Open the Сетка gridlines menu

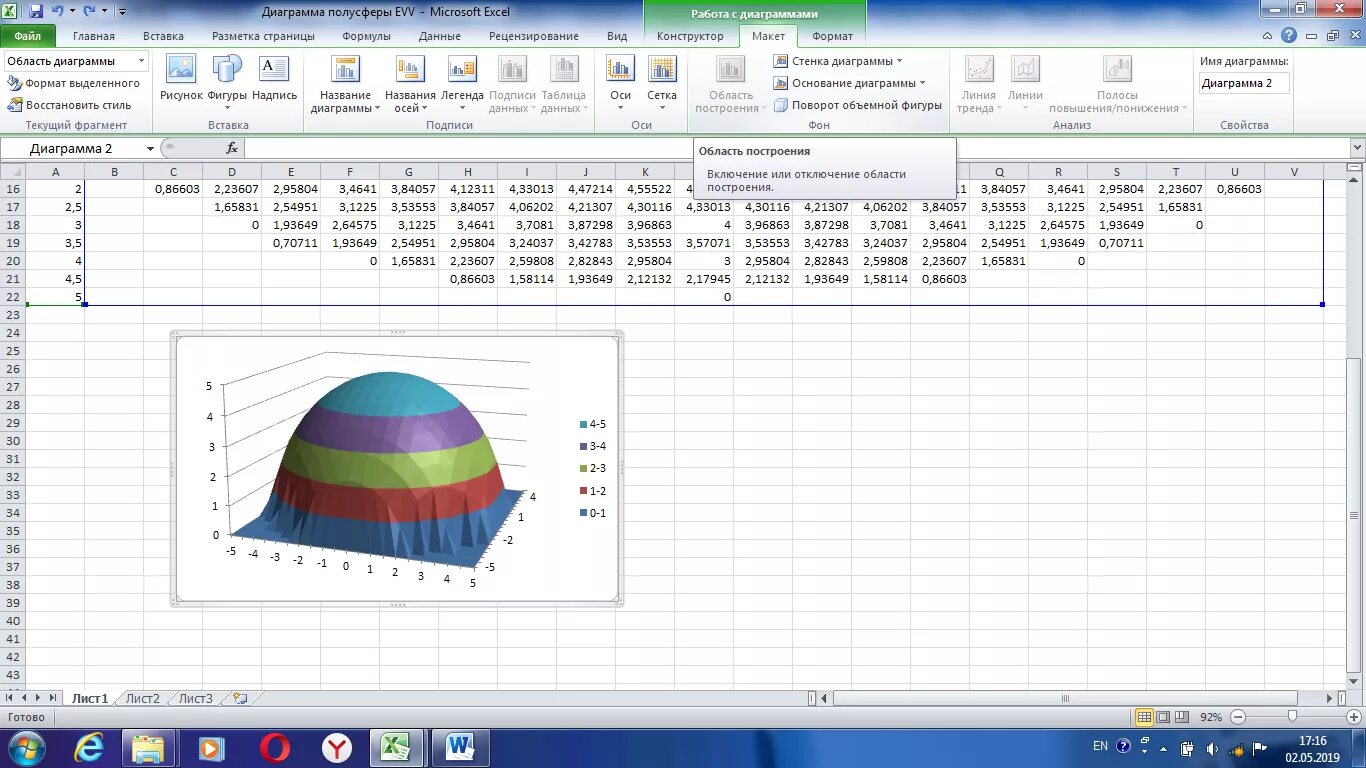pos(662,84)
